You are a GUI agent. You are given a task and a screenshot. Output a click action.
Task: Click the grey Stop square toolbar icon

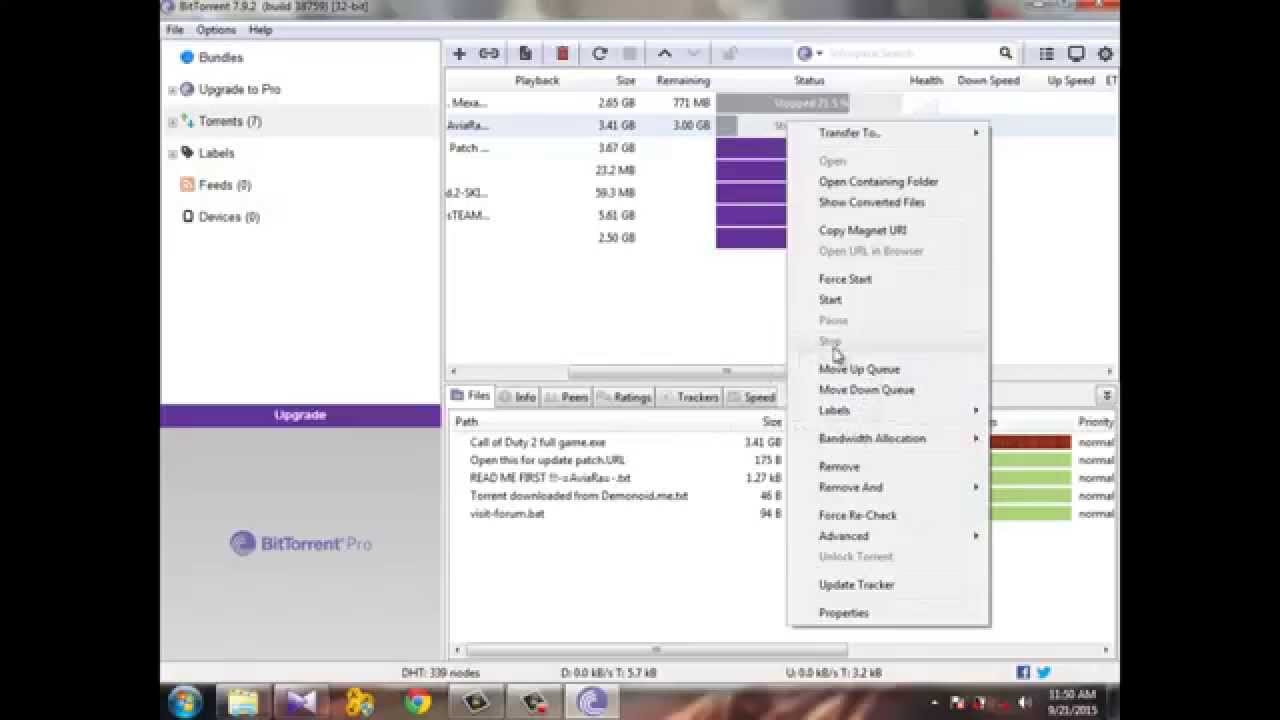(x=630, y=54)
